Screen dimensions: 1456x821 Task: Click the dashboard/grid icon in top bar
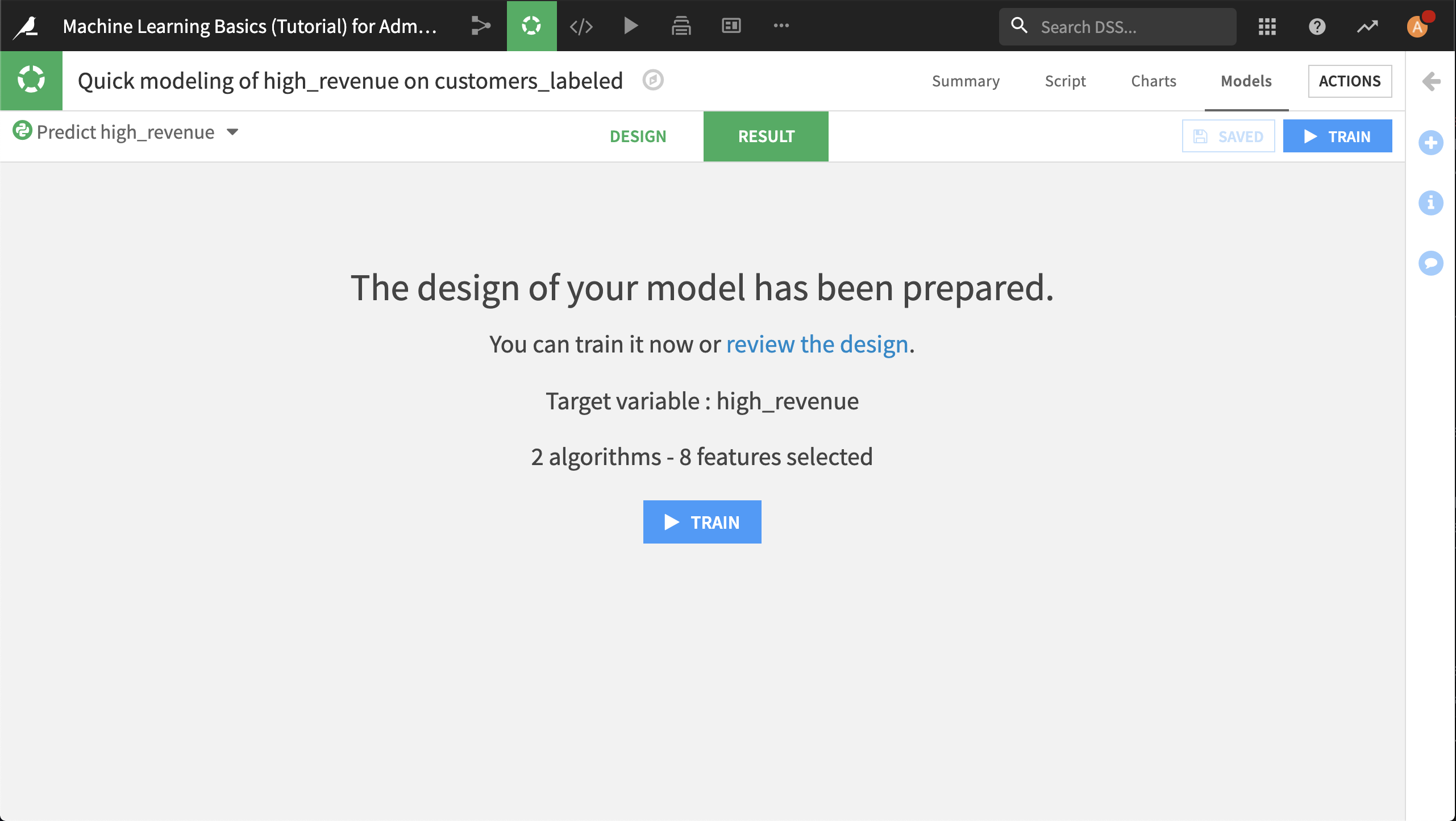1268,26
